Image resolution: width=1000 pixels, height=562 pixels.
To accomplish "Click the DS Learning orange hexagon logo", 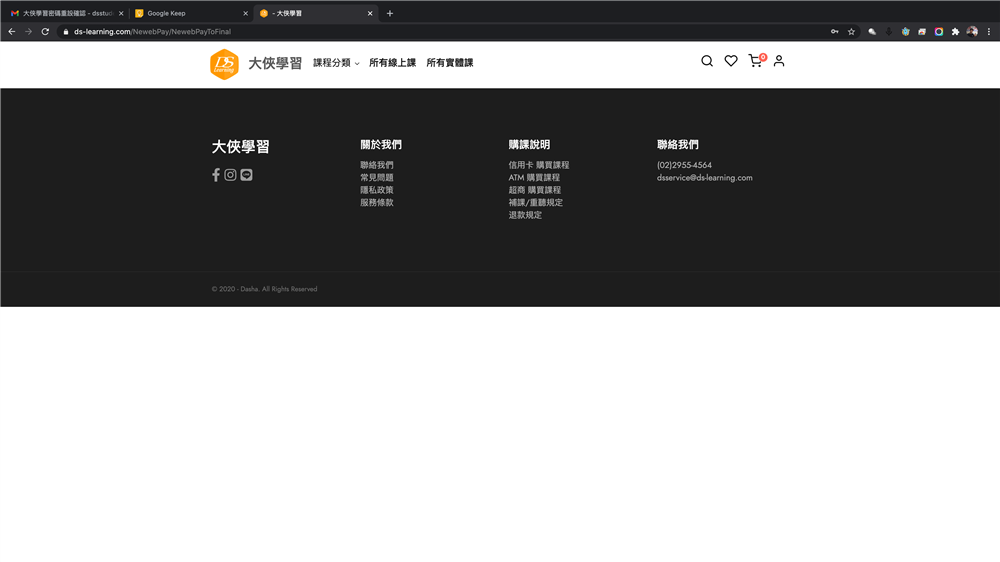I will click(224, 64).
